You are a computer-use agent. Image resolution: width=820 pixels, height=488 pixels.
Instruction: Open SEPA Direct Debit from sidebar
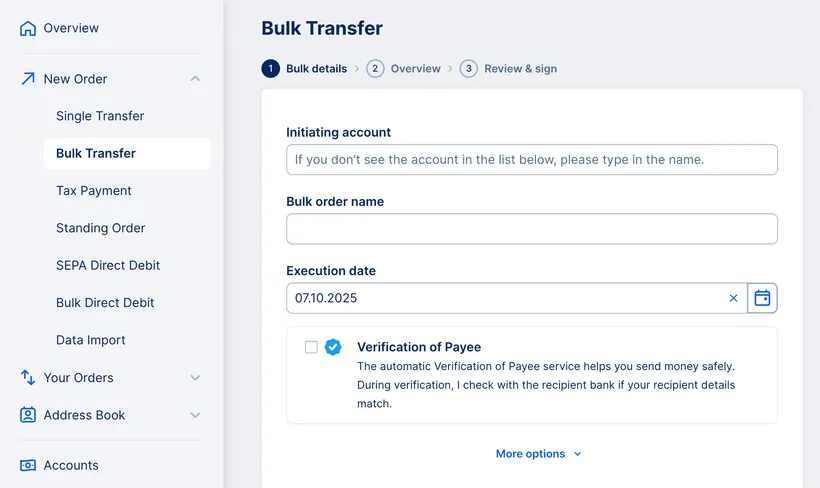pos(108,265)
